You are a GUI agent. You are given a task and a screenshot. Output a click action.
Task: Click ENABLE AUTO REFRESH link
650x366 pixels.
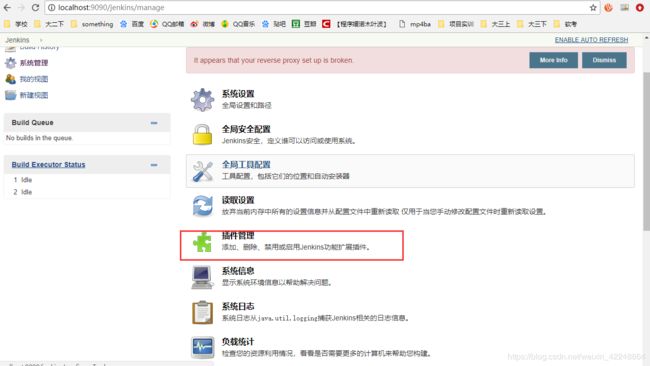(591, 40)
